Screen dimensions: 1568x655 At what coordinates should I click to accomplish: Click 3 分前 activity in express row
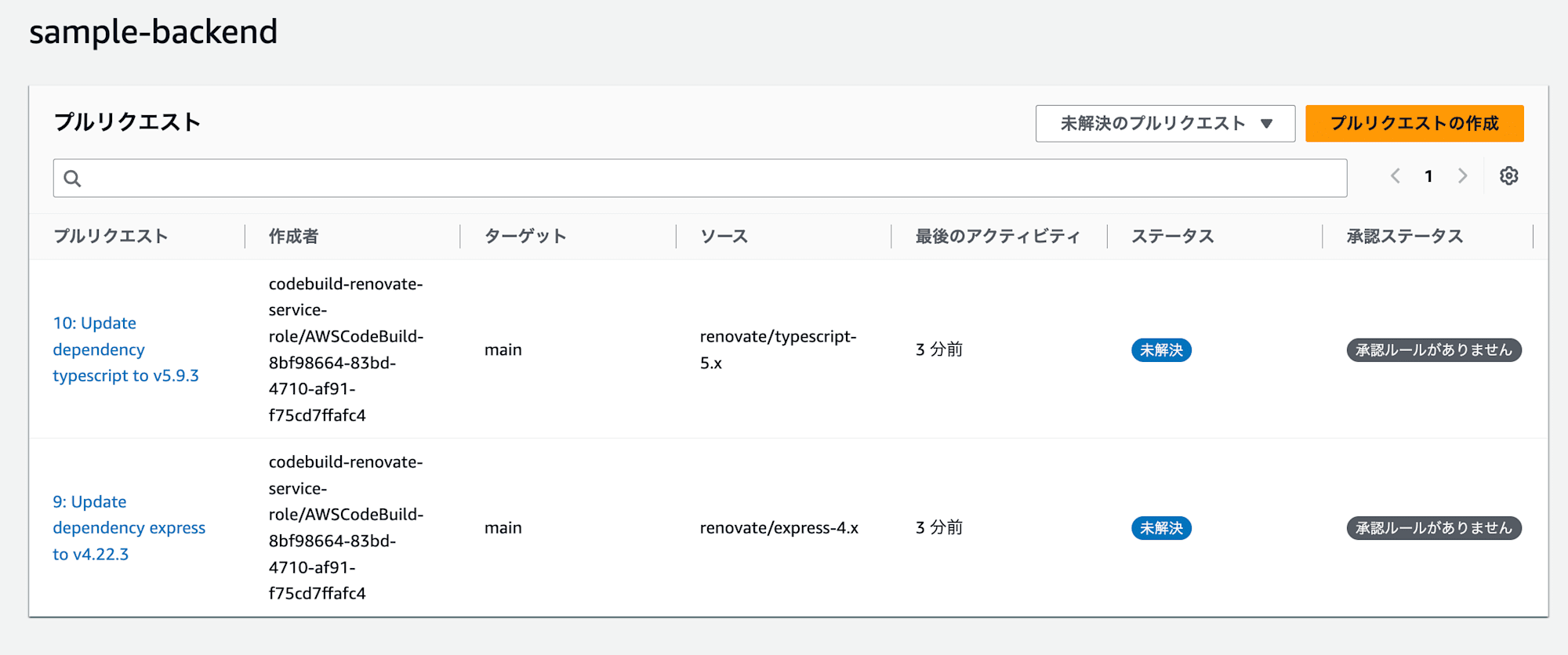pyautogui.click(x=938, y=528)
